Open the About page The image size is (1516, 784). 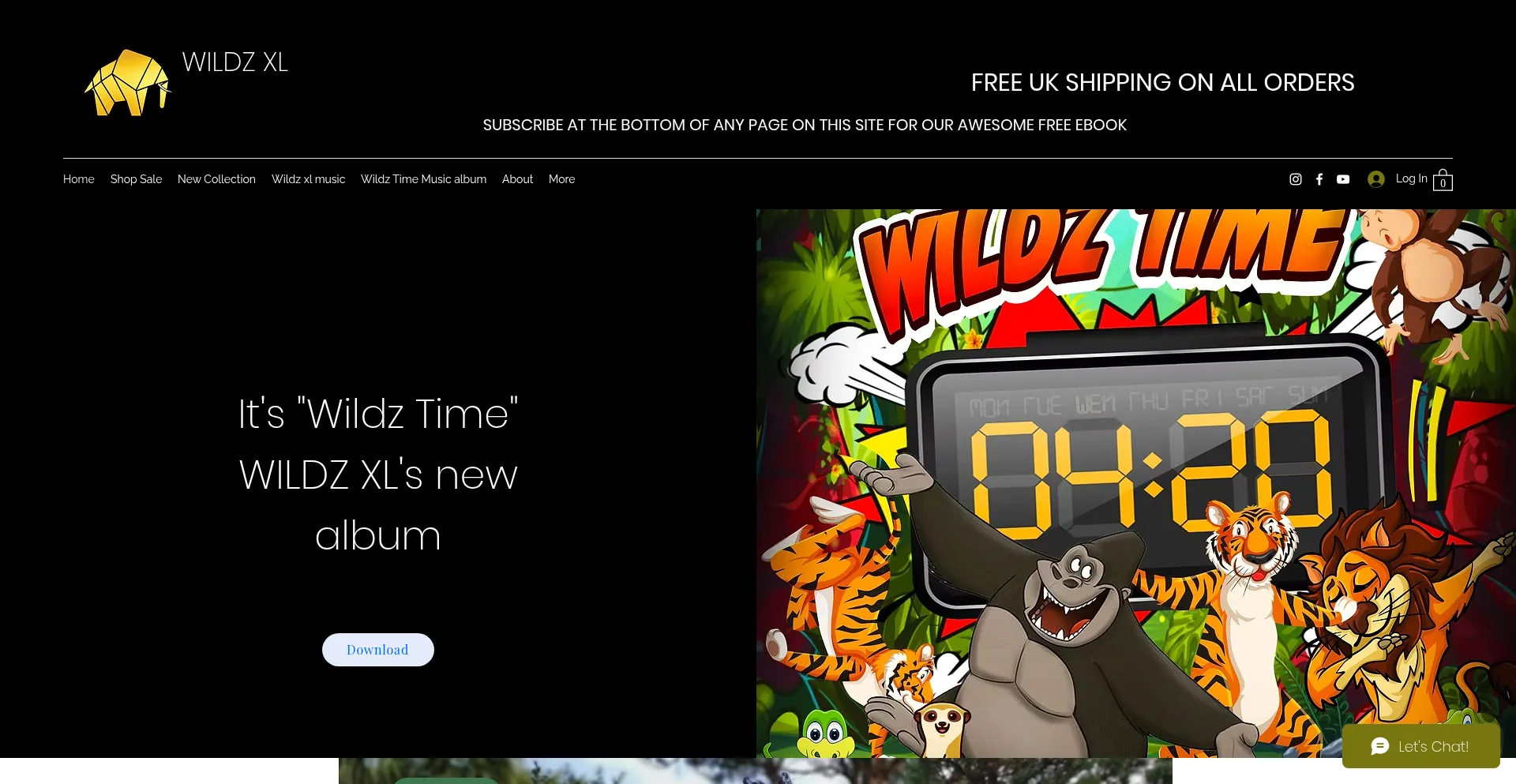pyautogui.click(x=517, y=179)
